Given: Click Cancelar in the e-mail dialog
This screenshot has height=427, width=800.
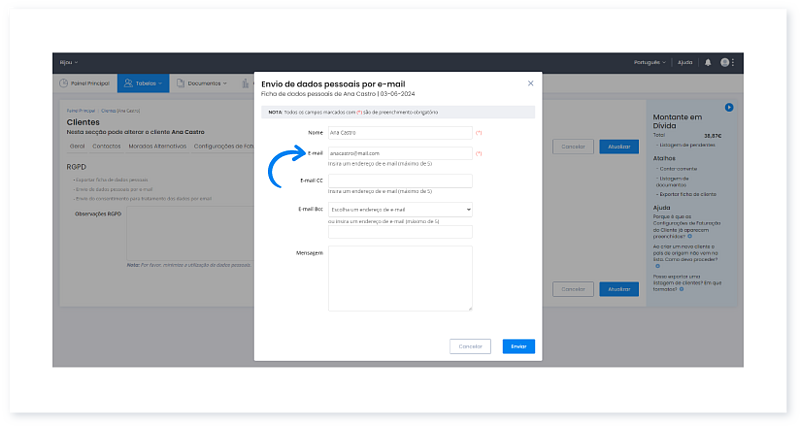Looking at the screenshot, I should 470,346.
